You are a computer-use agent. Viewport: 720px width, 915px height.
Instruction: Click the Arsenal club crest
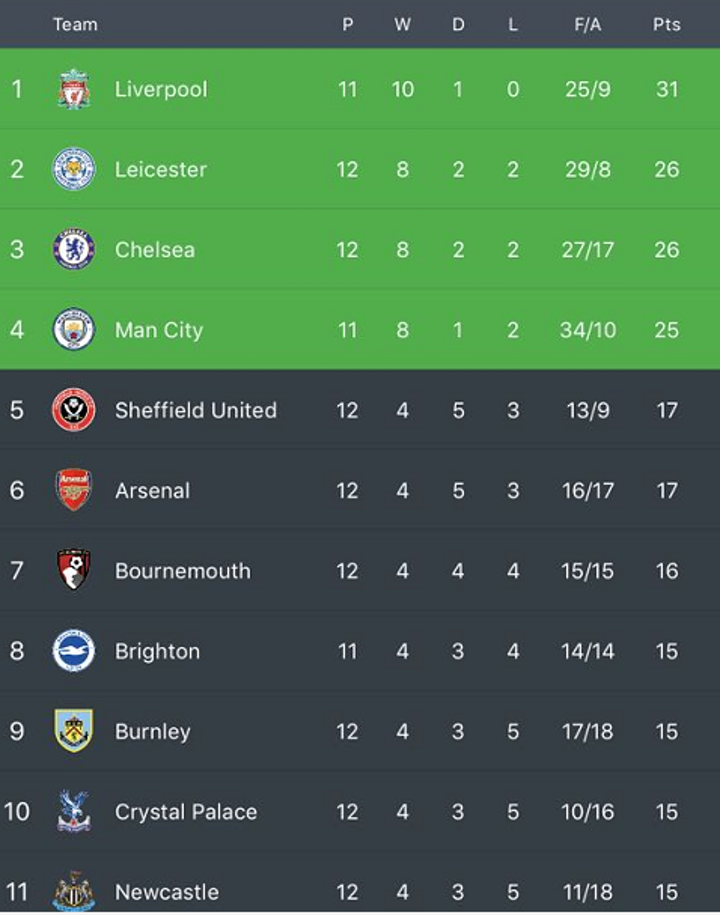(x=74, y=490)
